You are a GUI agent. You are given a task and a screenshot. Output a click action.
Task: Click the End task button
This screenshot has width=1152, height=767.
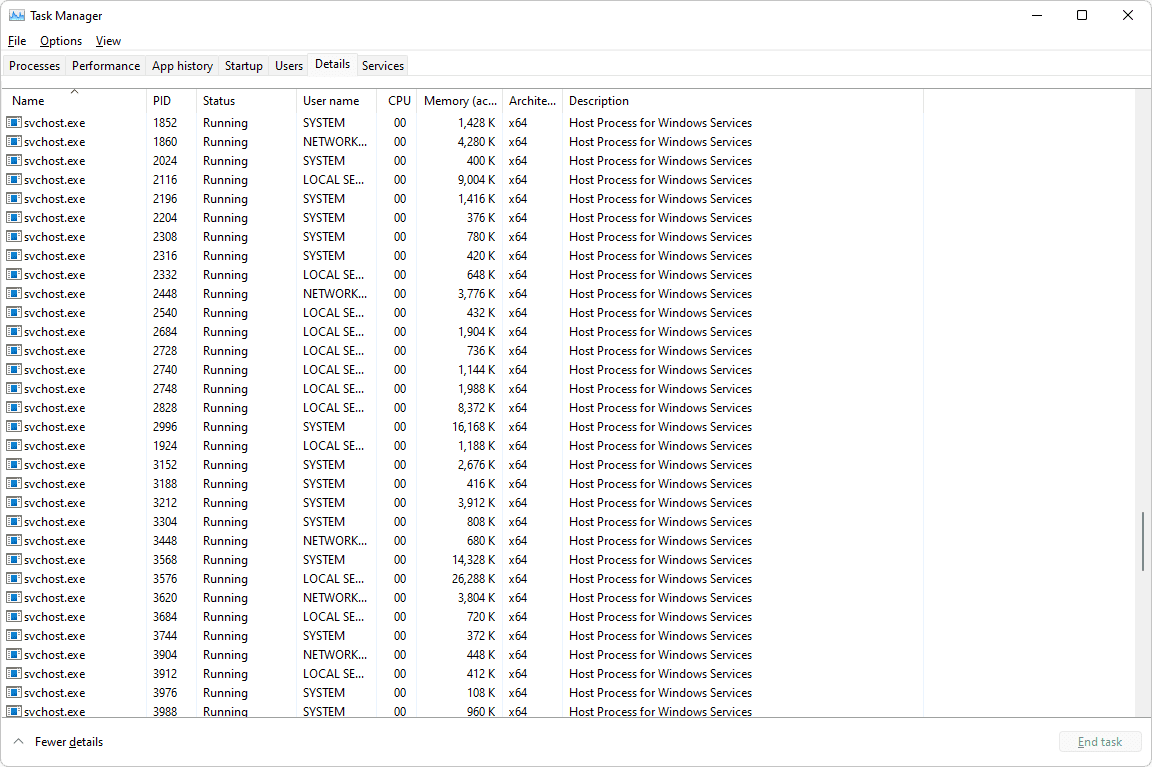coord(1100,741)
